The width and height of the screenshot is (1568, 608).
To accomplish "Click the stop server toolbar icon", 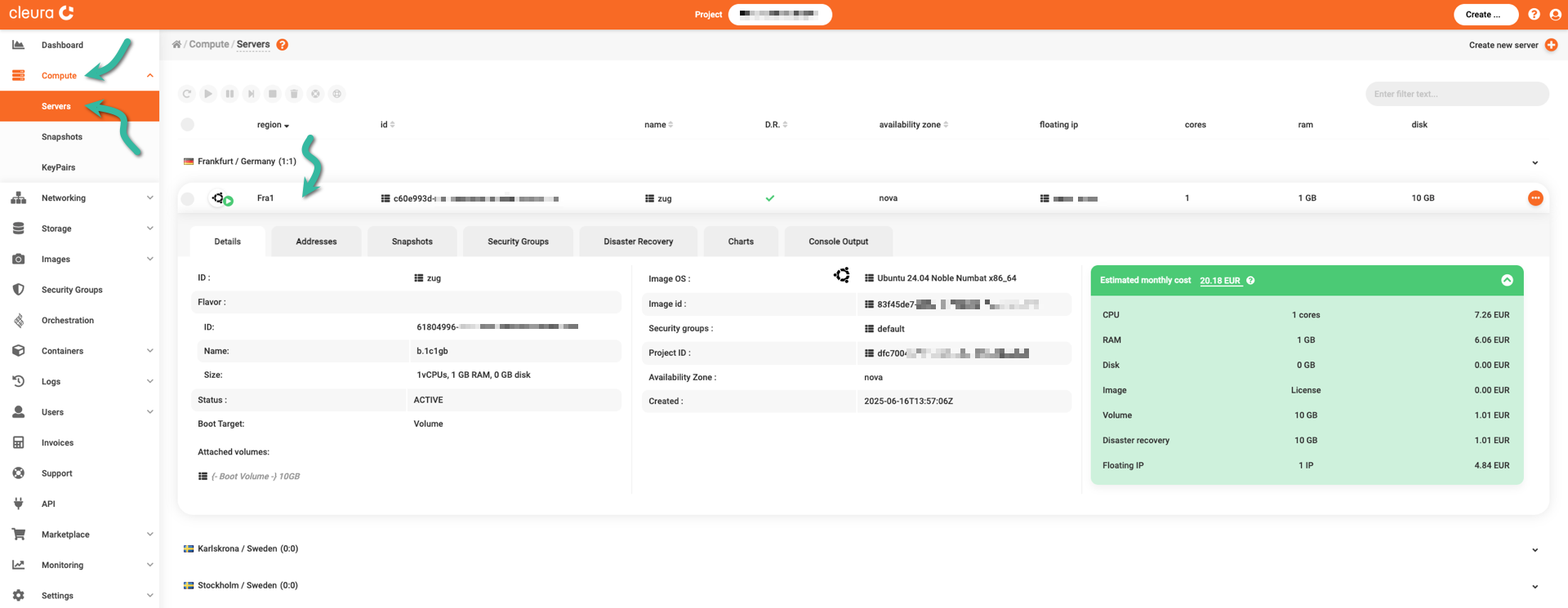I will pos(273,94).
